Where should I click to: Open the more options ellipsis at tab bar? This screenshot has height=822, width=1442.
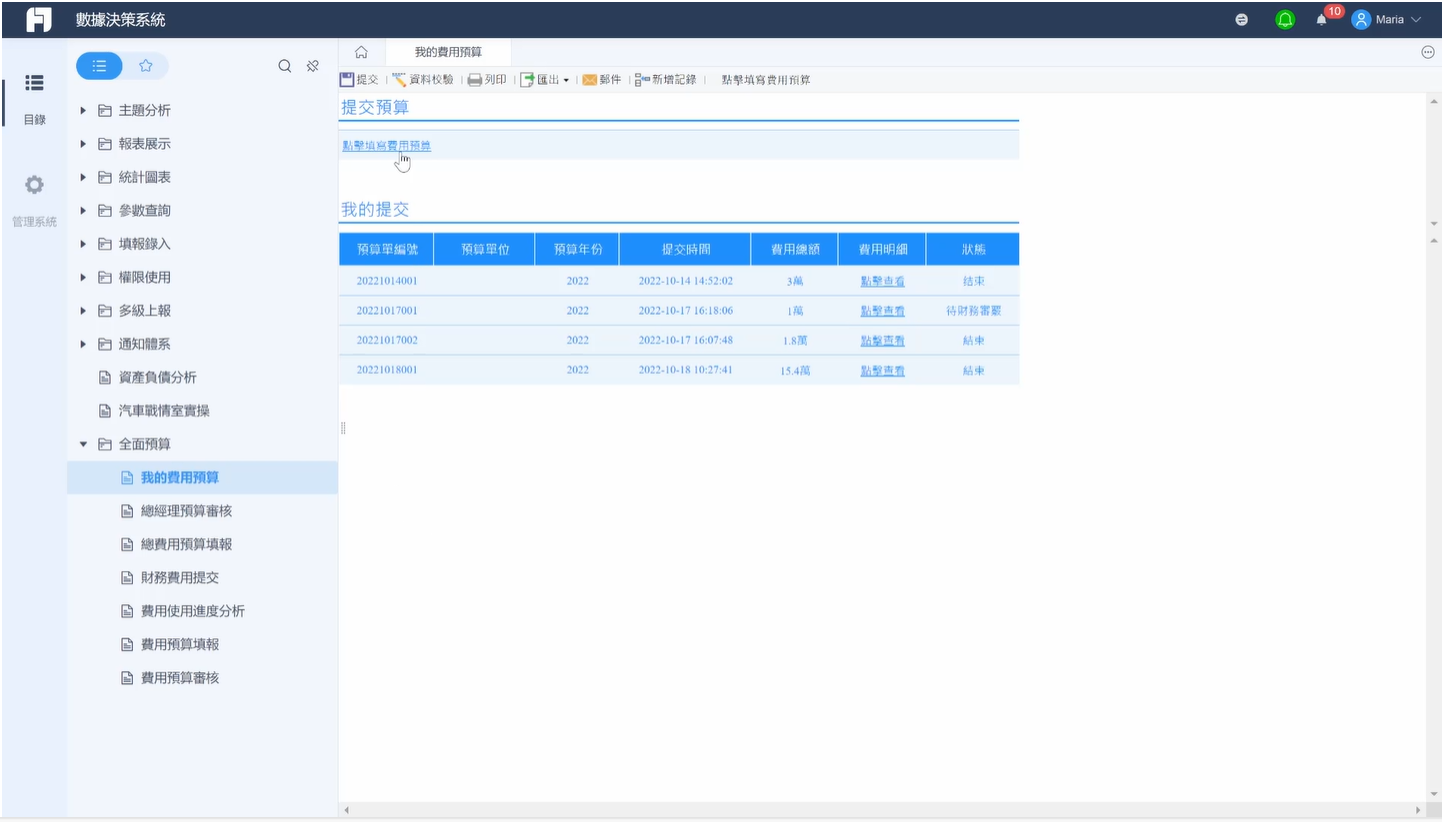coord(1427,52)
